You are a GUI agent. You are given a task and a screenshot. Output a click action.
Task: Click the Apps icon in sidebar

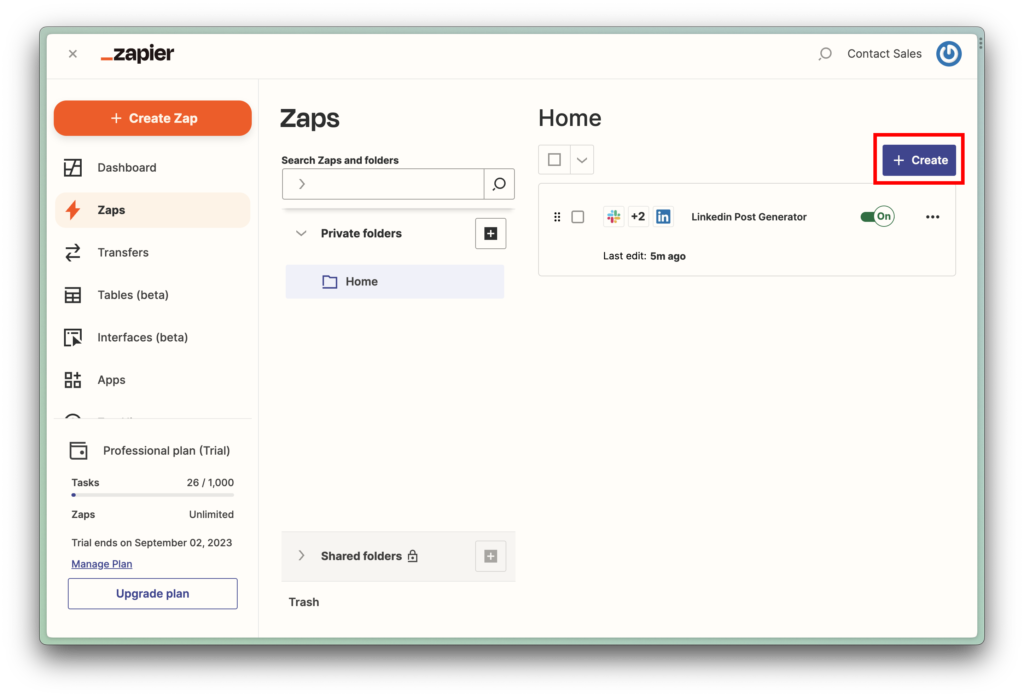(x=72, y=380)
